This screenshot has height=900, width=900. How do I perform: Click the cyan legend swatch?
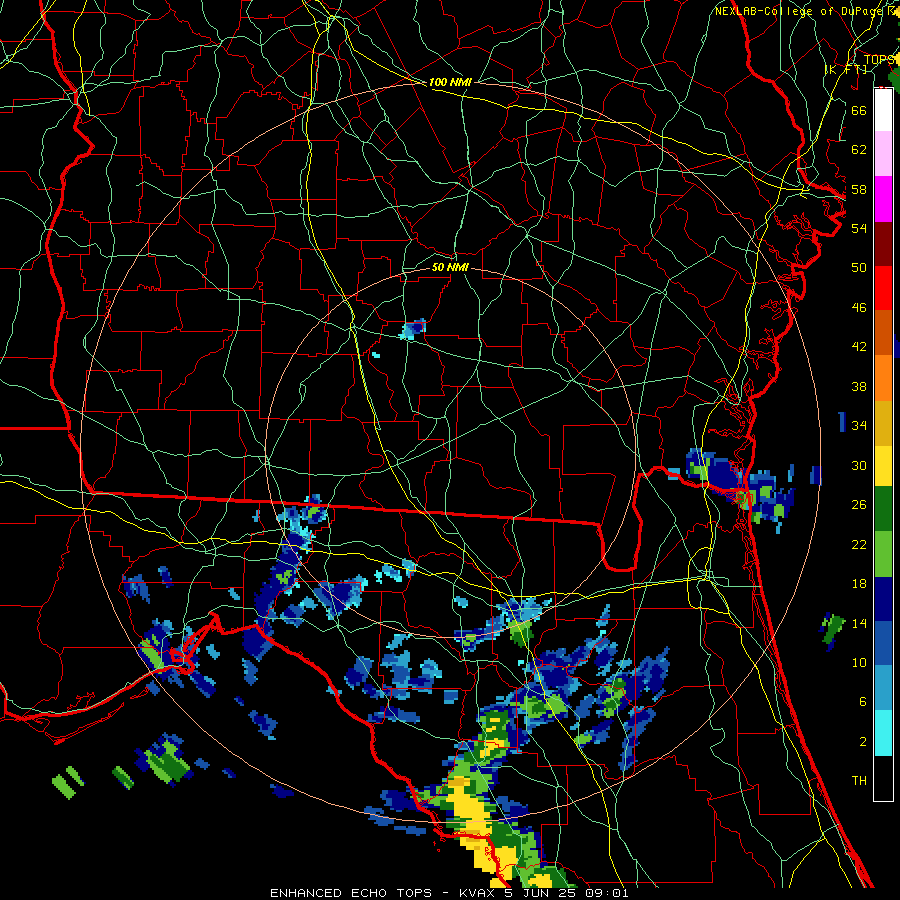883,733
